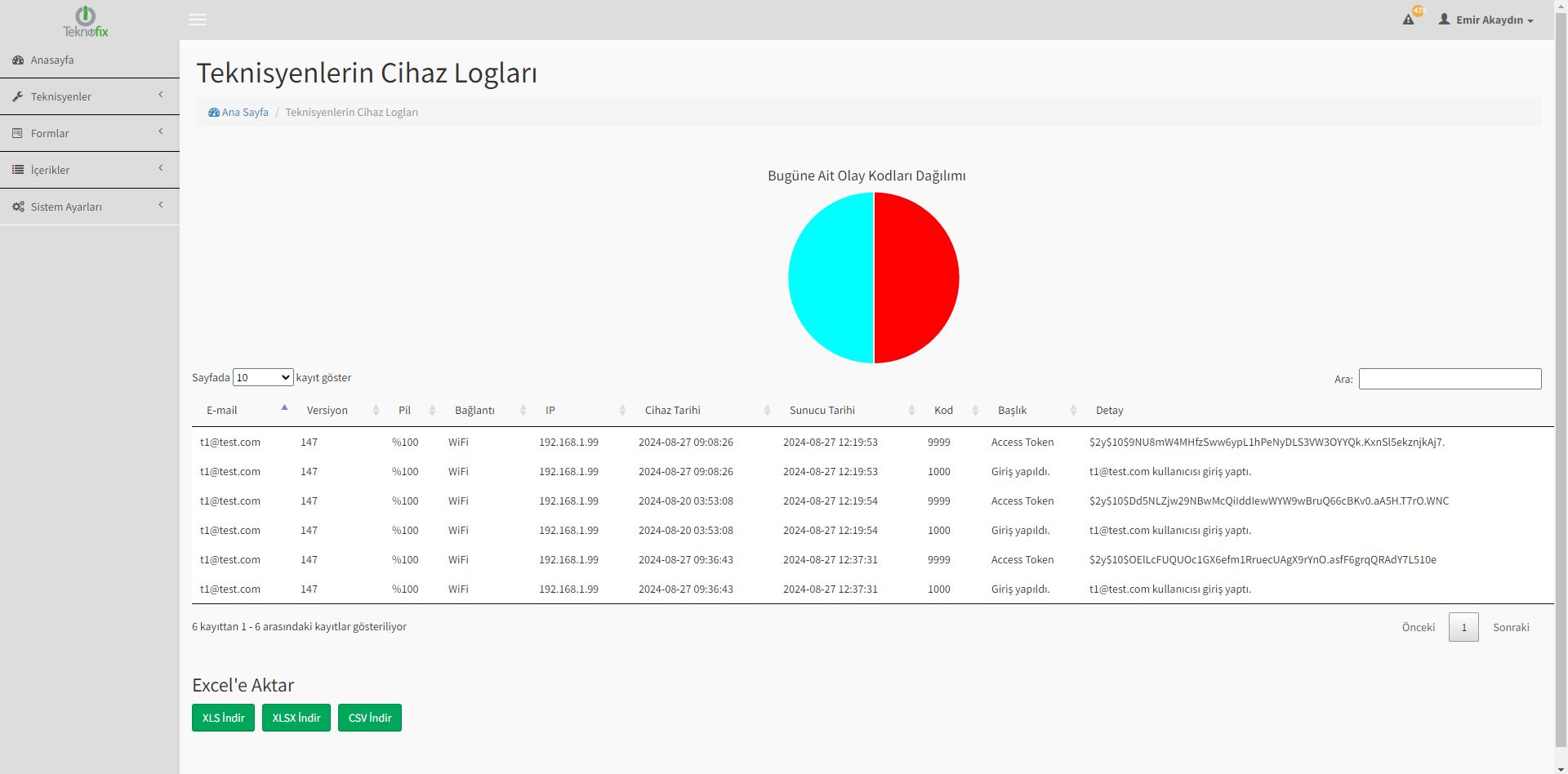Focus the Ara search input field
Screen dimensions: 1568x774
[1450, 379]
